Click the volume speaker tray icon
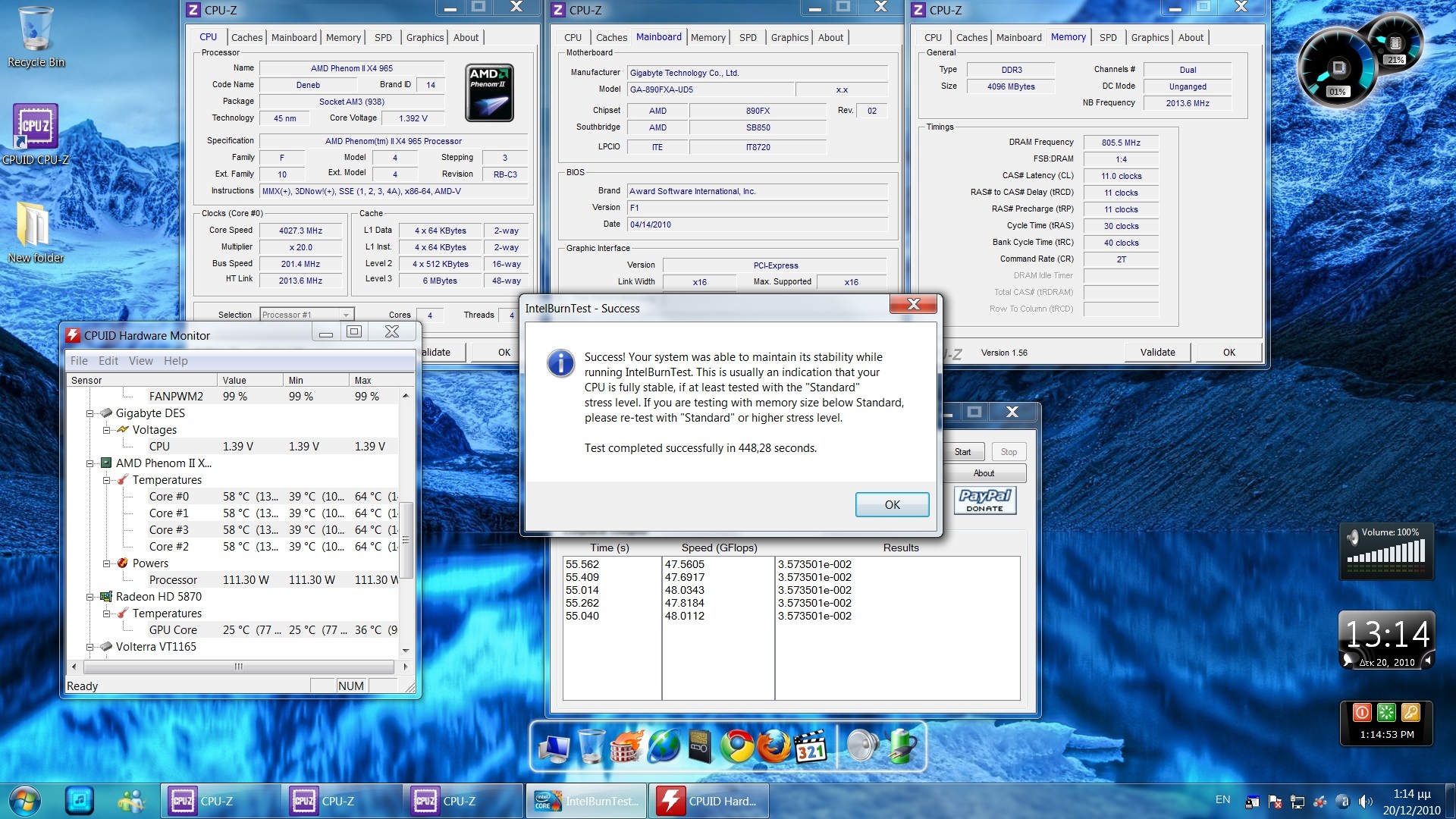This screenshot has width=1456, height=819. (1365, 802)
